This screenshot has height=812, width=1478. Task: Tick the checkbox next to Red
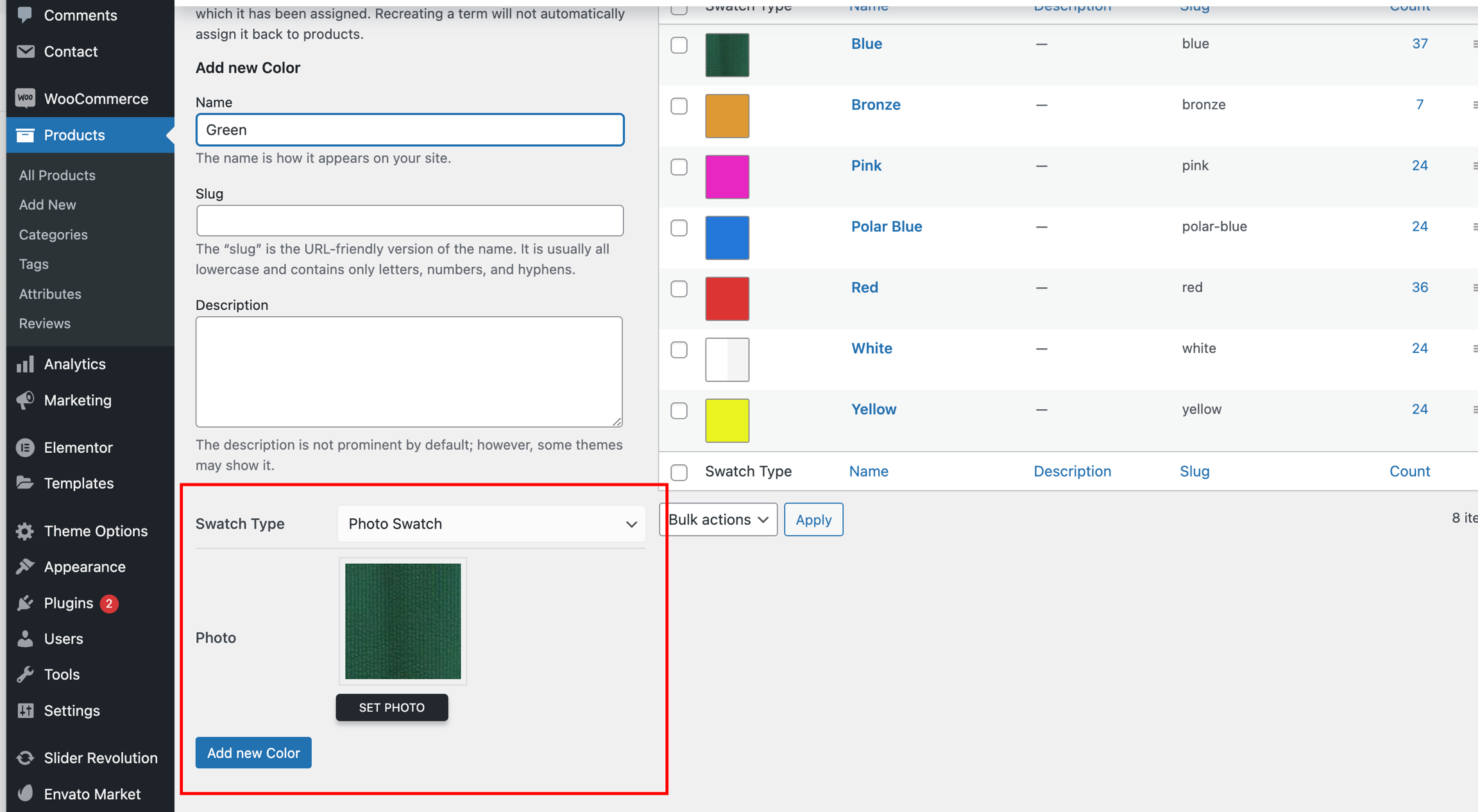679,289
